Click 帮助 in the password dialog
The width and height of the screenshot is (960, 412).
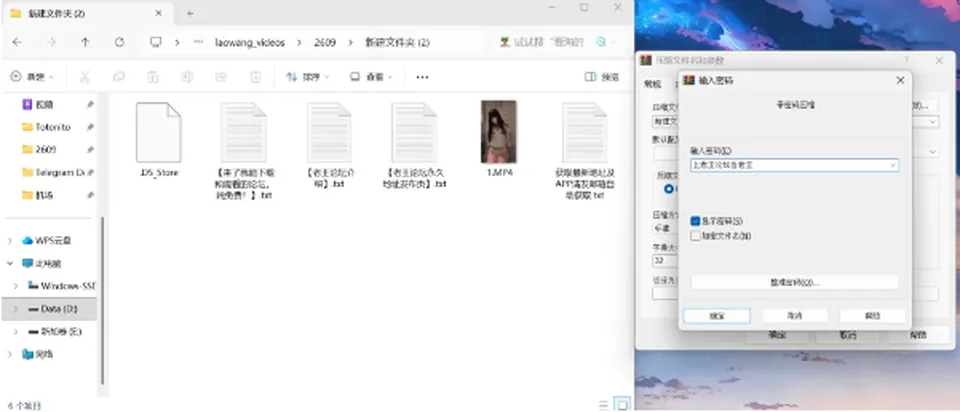[x=872, y=316]
